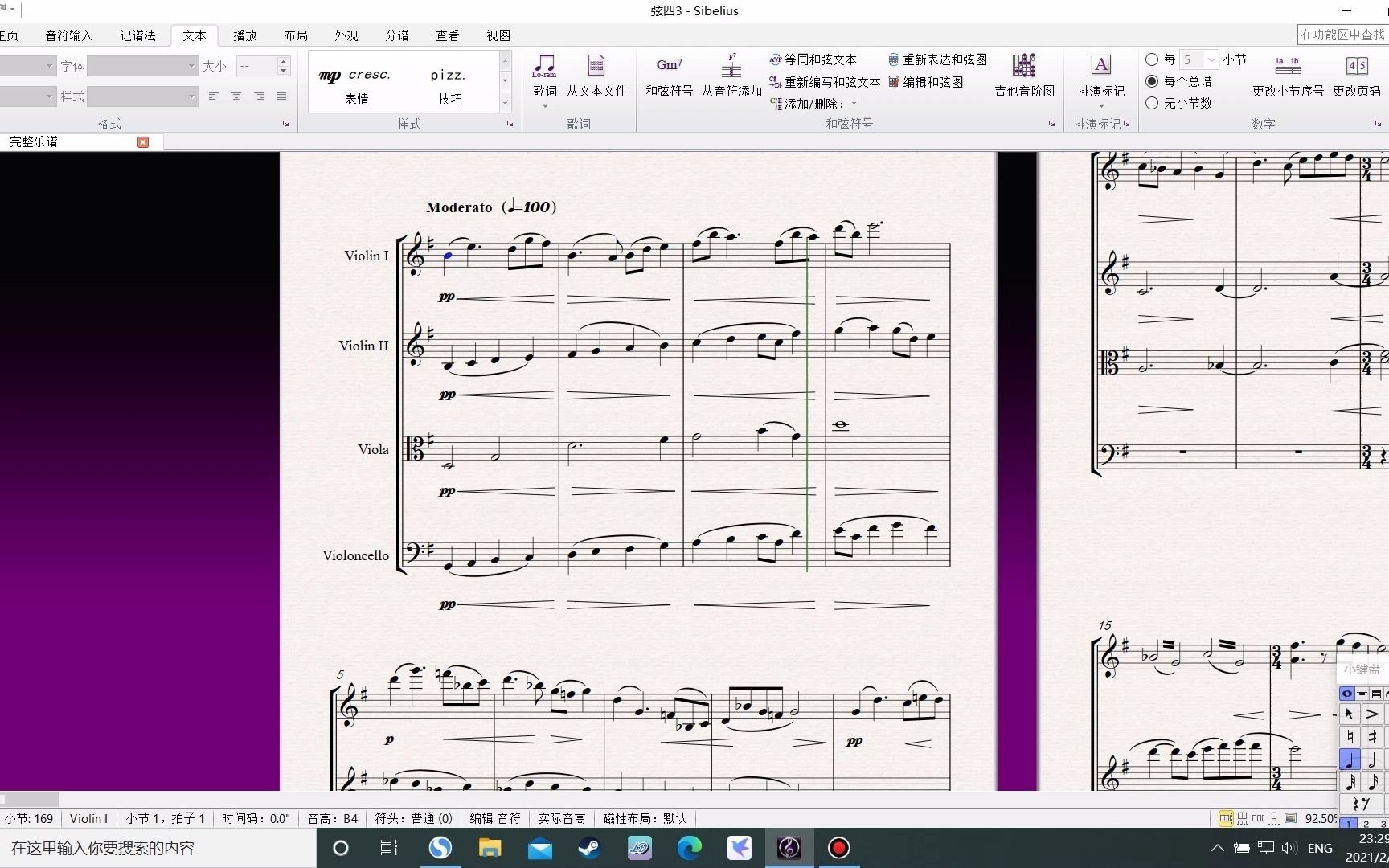1389x868 pixels.
Task: Expand the text styles gallery
Action: point(506,102)
